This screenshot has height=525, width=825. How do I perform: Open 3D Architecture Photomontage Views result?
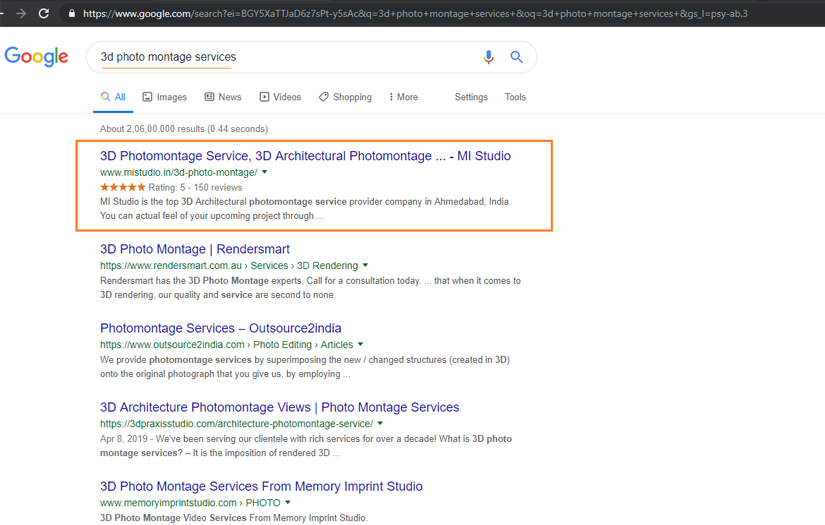pyautogui.click(x=279, y=407)
